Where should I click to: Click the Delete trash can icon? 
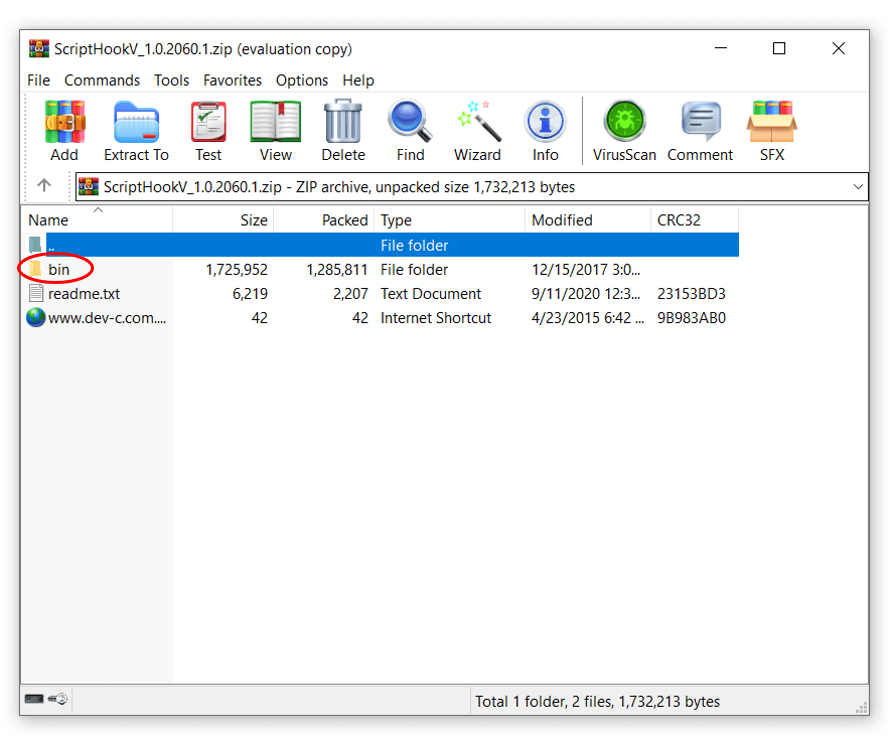click(343, 130)
